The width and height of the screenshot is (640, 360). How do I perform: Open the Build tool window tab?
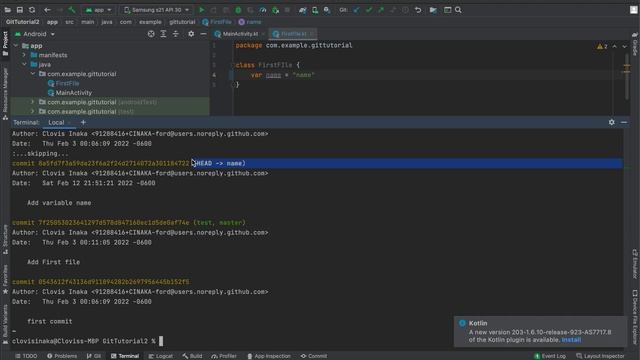(x=193, y=356)
